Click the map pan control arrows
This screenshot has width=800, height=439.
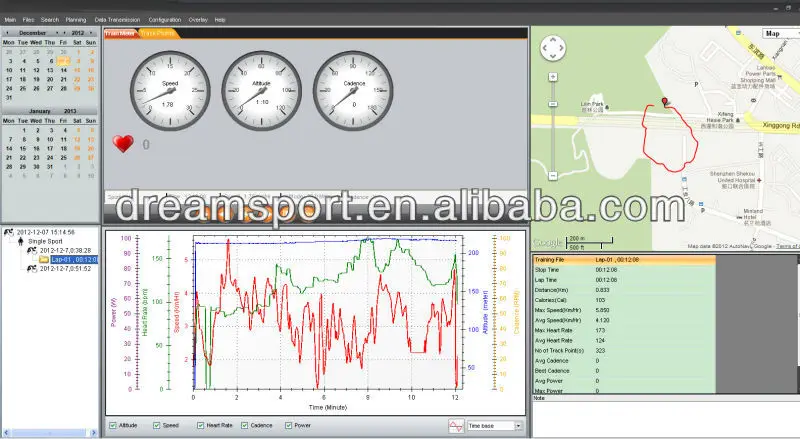click(x=553, y=48)
